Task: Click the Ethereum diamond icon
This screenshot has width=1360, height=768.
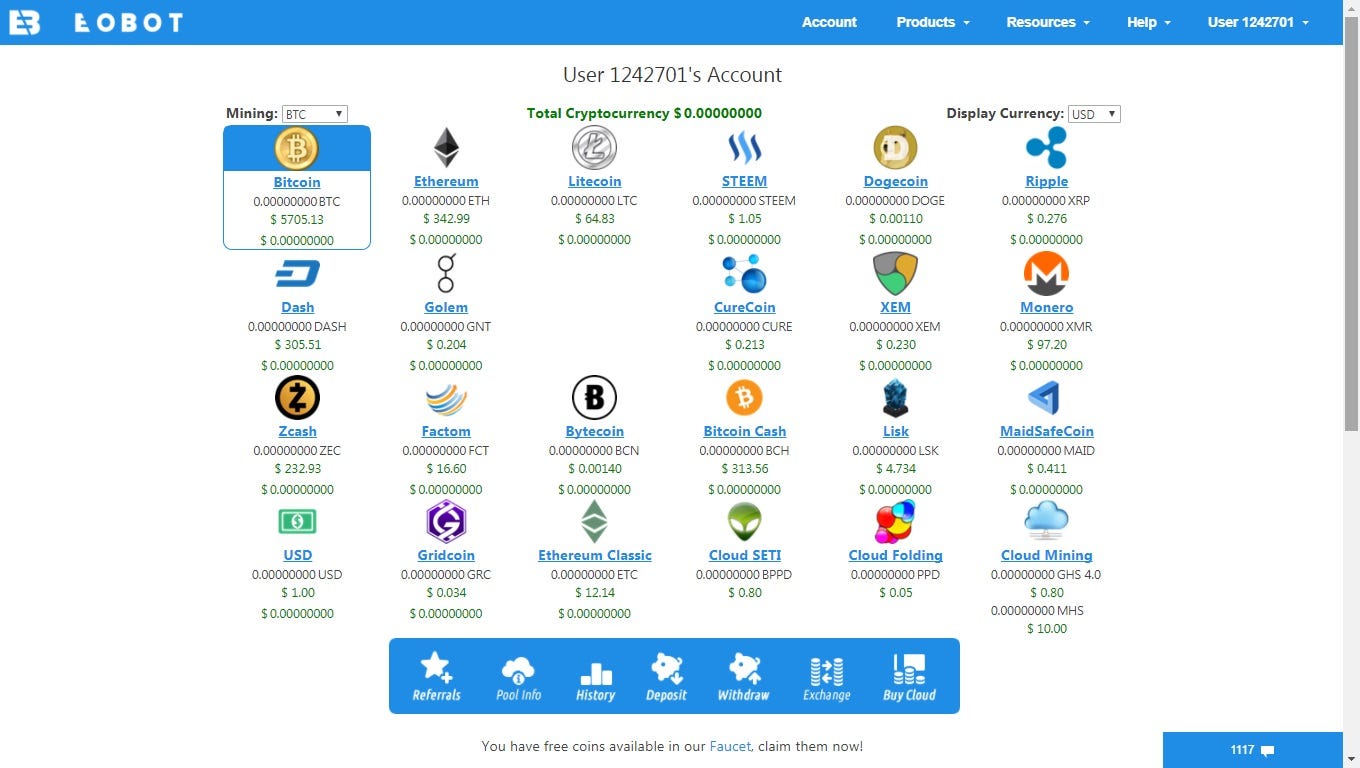Action: coord(446,148)
